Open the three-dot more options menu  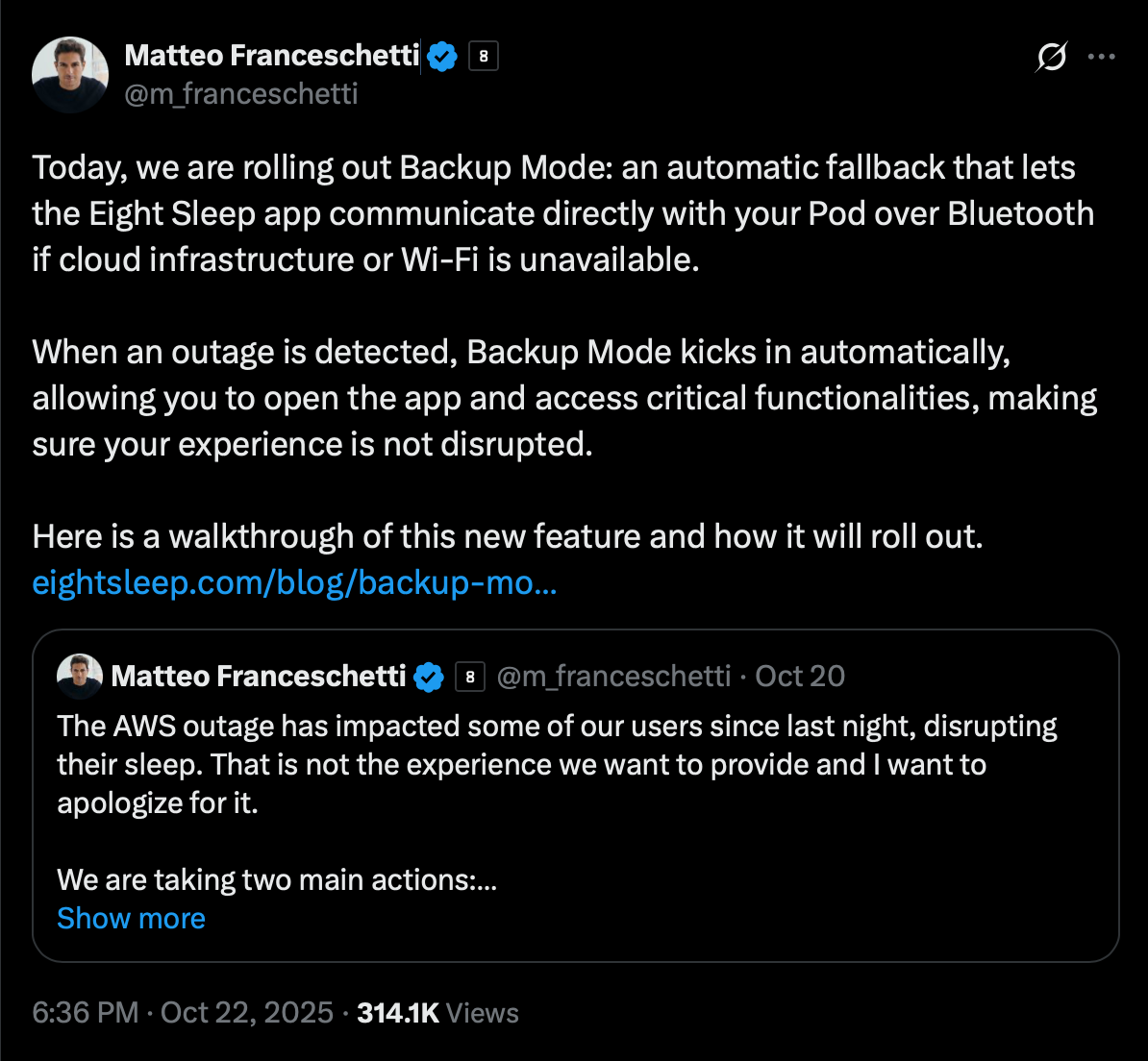[1101, 58]
